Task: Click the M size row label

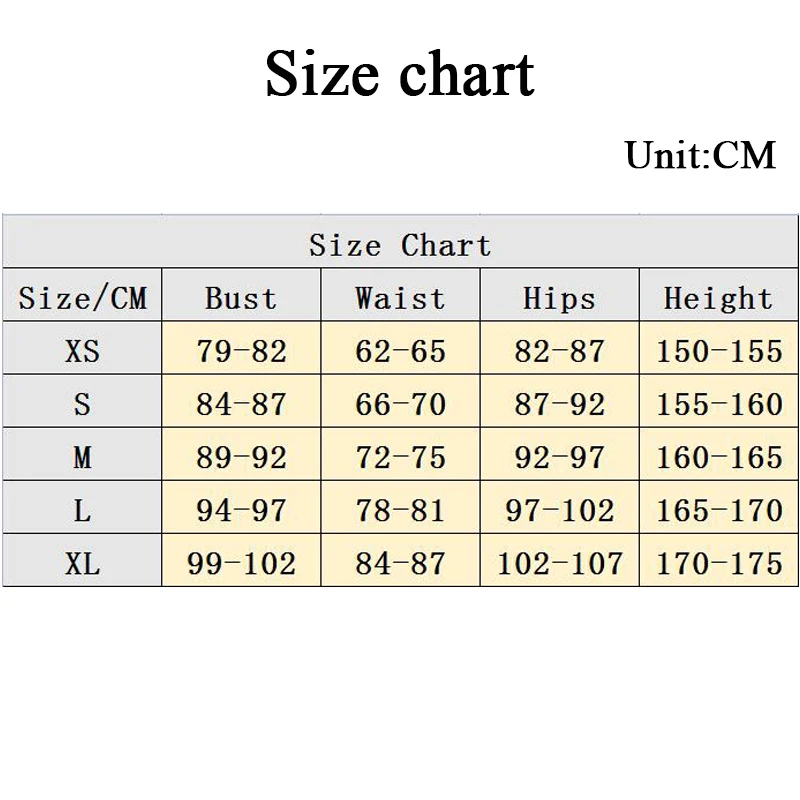Action: 82,457
